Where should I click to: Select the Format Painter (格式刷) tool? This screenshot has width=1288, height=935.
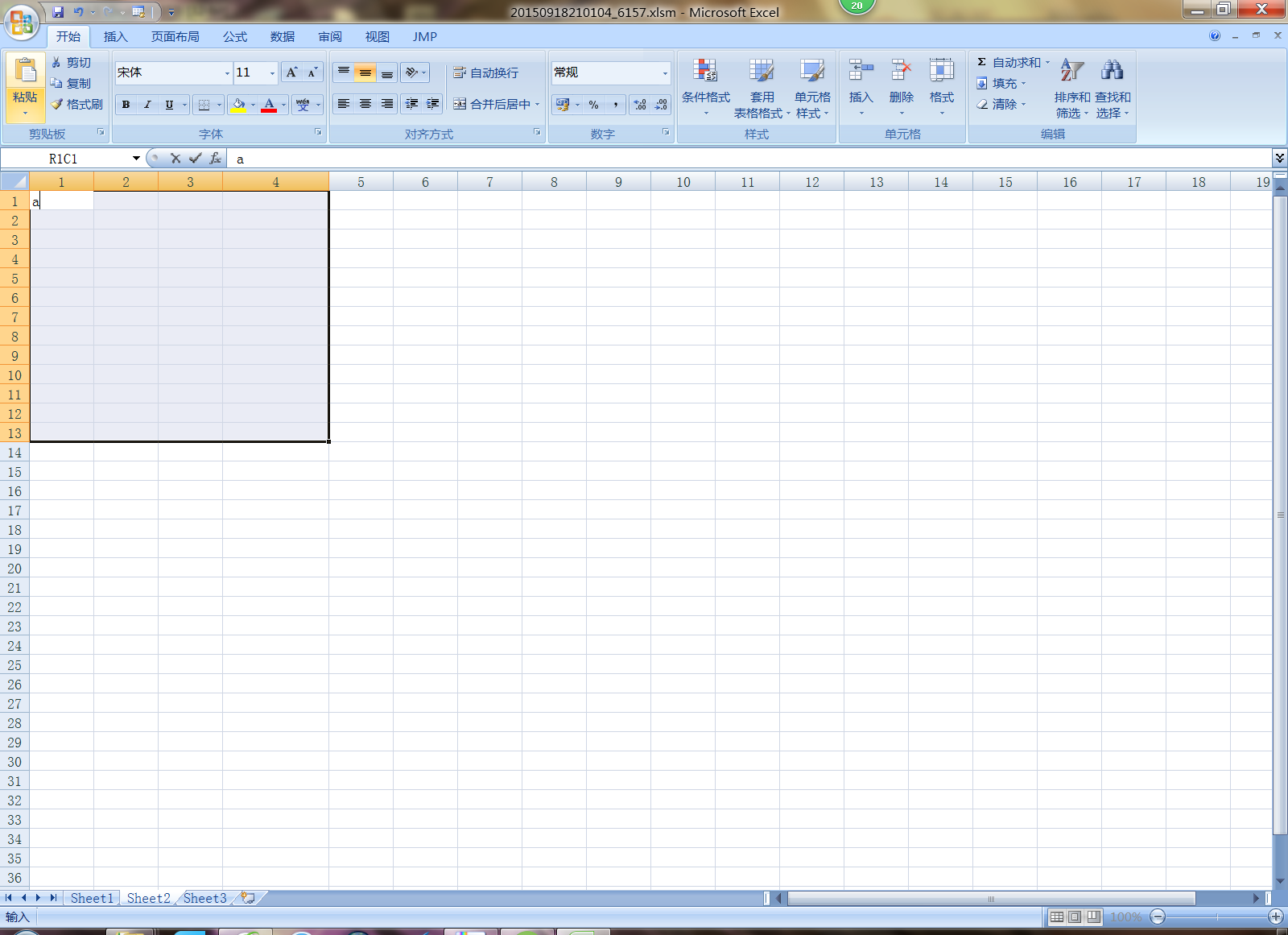(x=77, y=105)
